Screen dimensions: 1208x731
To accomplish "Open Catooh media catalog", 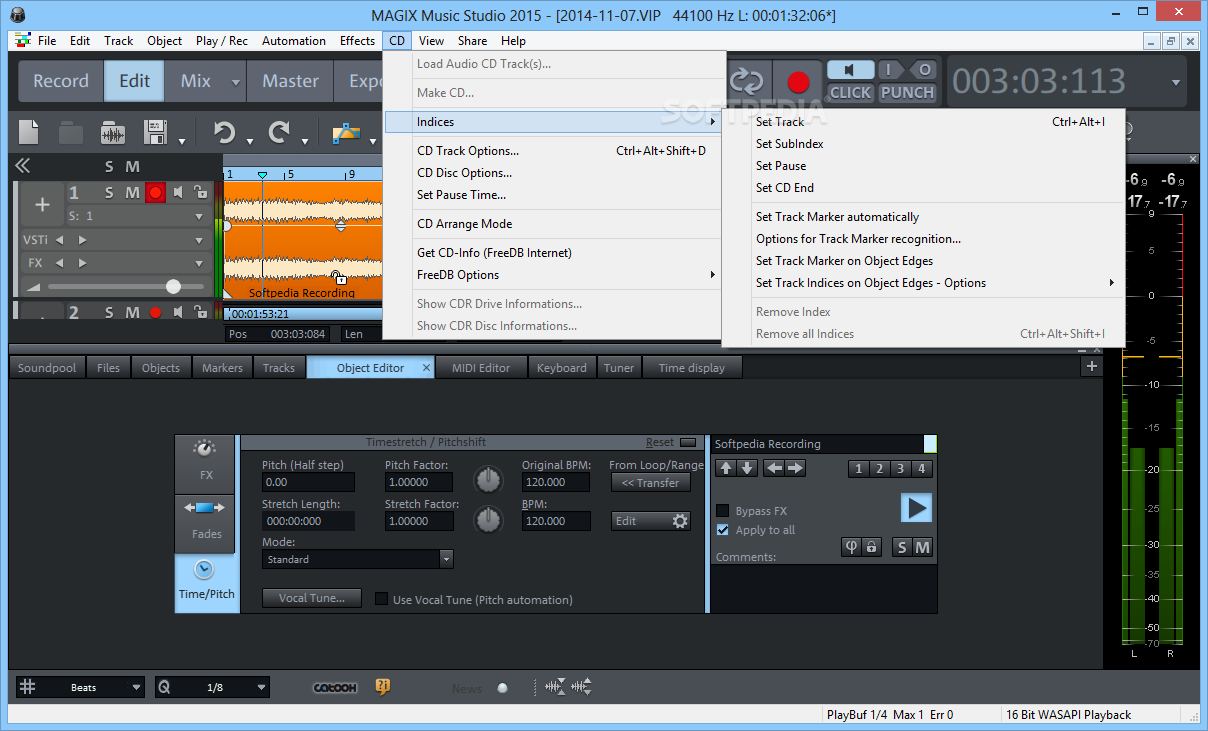I will click(x=335, y=688).
